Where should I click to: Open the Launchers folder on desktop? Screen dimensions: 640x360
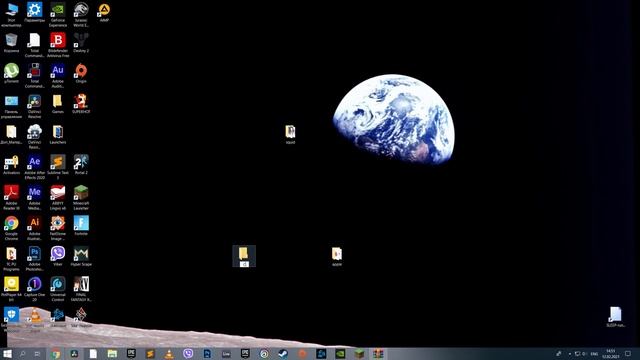tap(58, 134)
